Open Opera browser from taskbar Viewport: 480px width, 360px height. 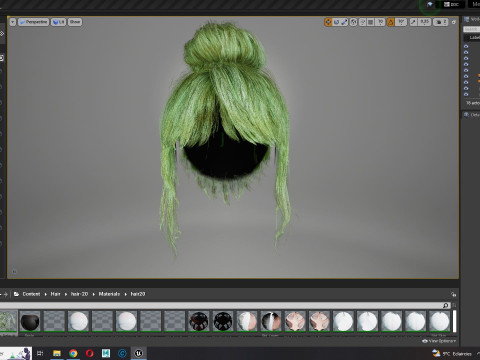tap(90, 353)
